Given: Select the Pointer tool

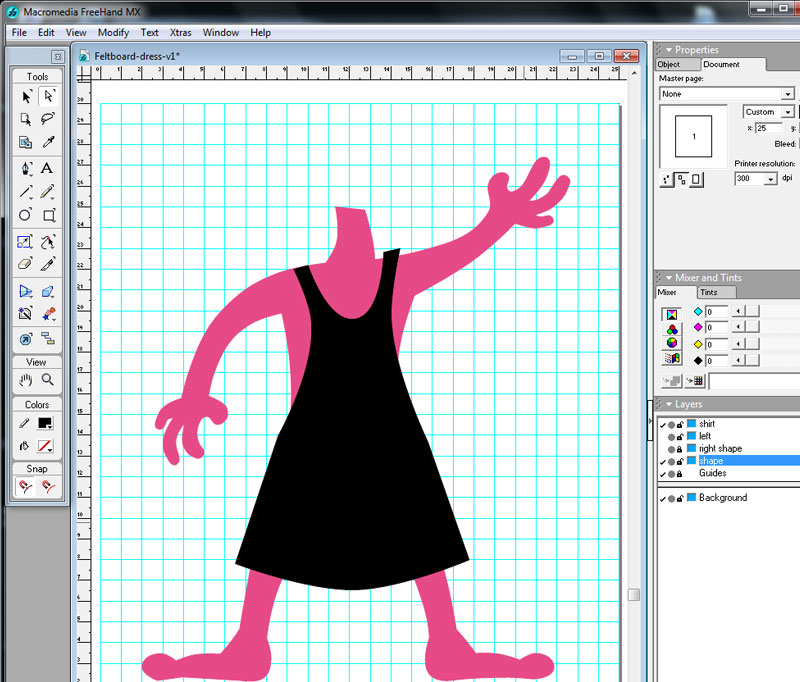Looking at the screenshot, I should (26, 95).
